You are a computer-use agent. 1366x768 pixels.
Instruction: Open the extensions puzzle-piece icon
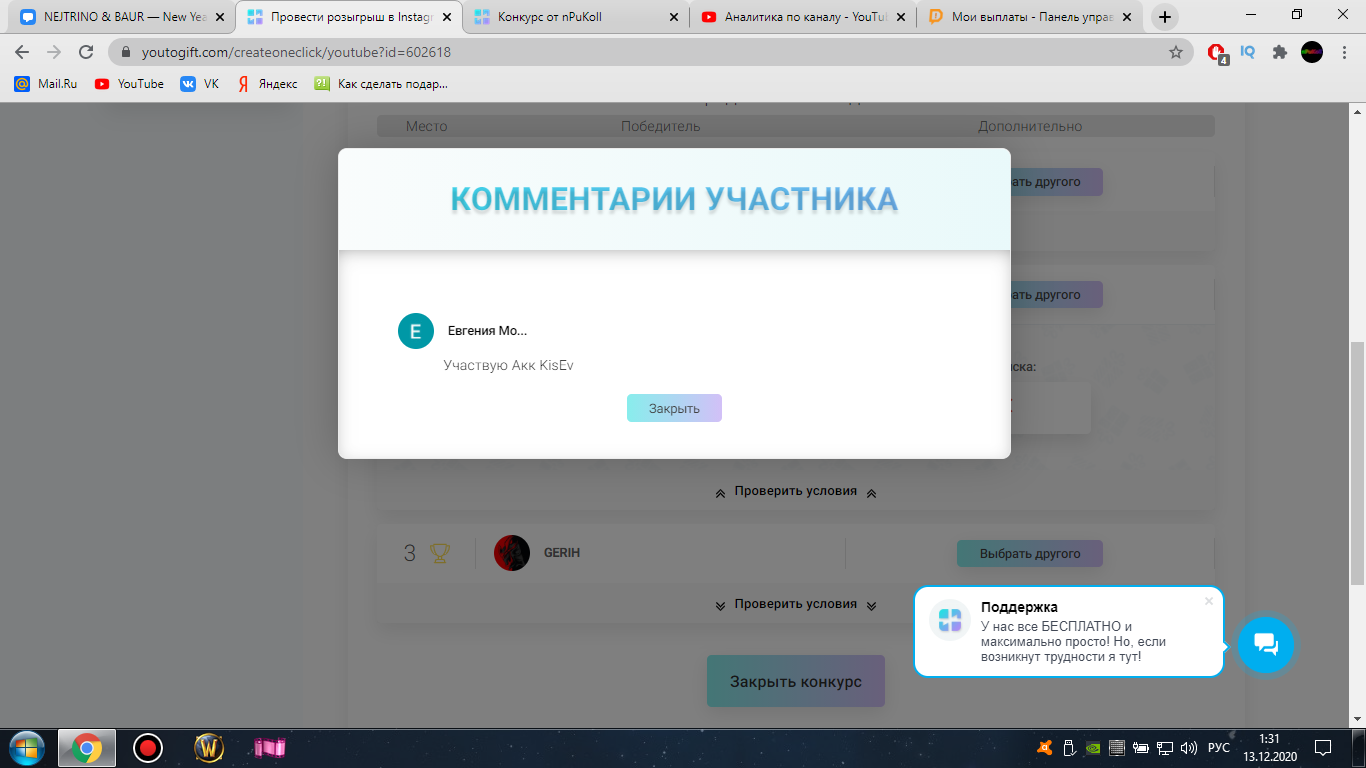[1280, 52]
